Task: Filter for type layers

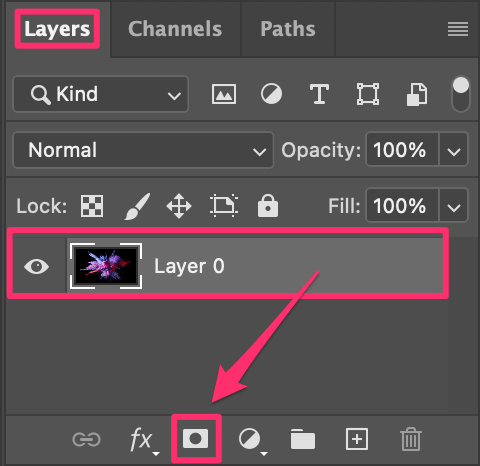Action: [x=319, y=94]
